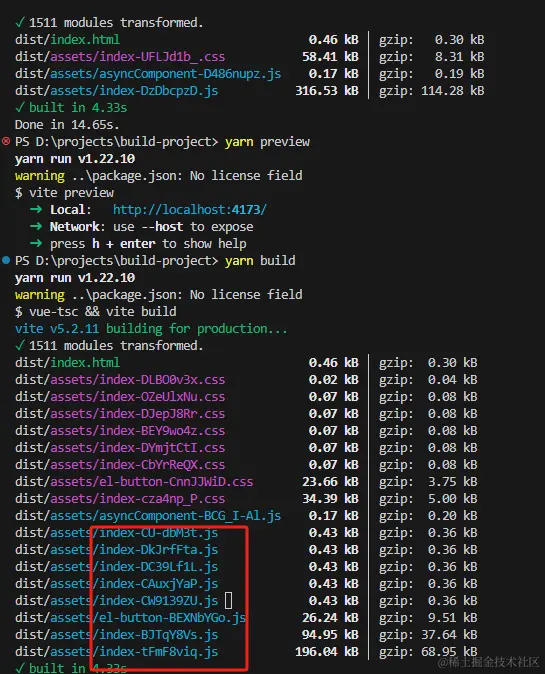Viewport: 545px width, 674px height.
Task: Open el-button-BEXNbYGo.js file path
Action: tap(130, 618)
